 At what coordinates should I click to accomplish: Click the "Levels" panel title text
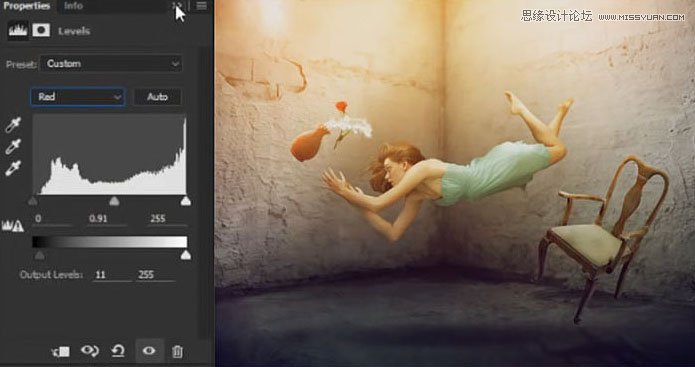point(74,31)
